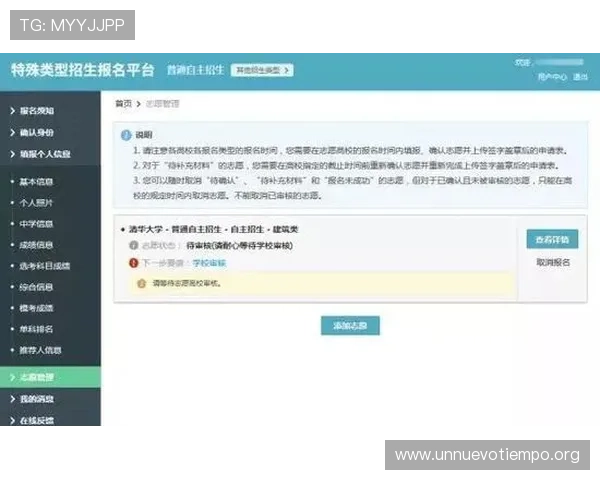Image resolution: width=600 pixels, height=480 pixels.
Task: Expand the 报名须知 sidebar section
Action: pyautogui.click(x=50, y=111)
